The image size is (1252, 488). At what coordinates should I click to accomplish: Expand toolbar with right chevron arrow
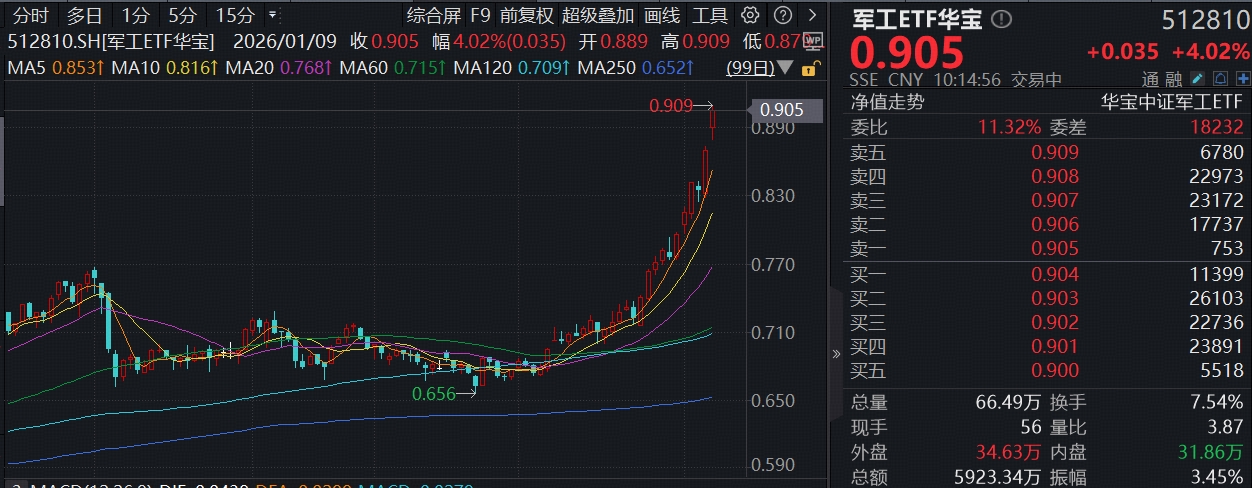tap(811, 15)
